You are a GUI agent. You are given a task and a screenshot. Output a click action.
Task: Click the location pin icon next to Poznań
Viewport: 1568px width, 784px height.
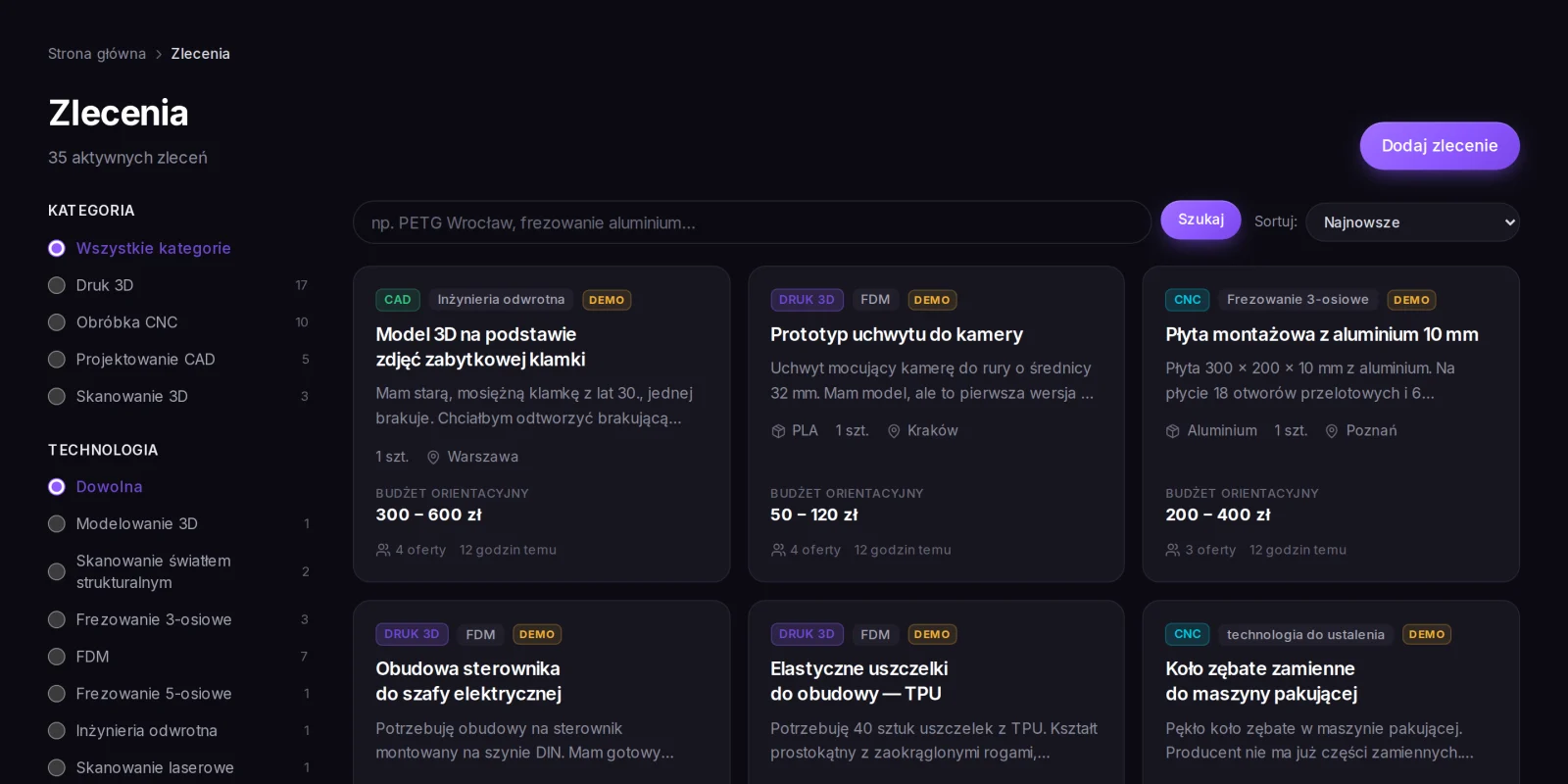(x=1332, y=431)
